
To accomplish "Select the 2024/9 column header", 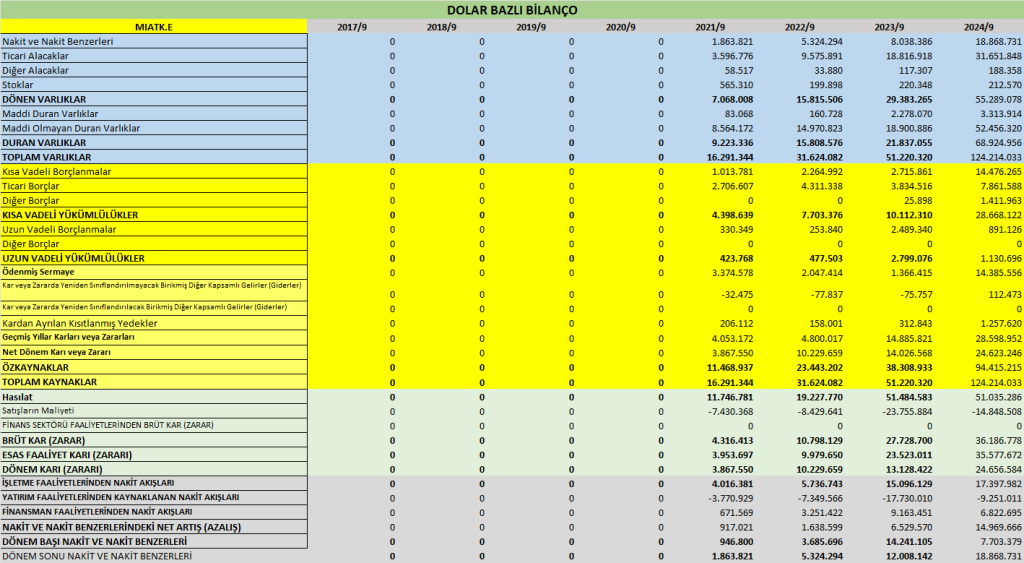I will (978, 27).
